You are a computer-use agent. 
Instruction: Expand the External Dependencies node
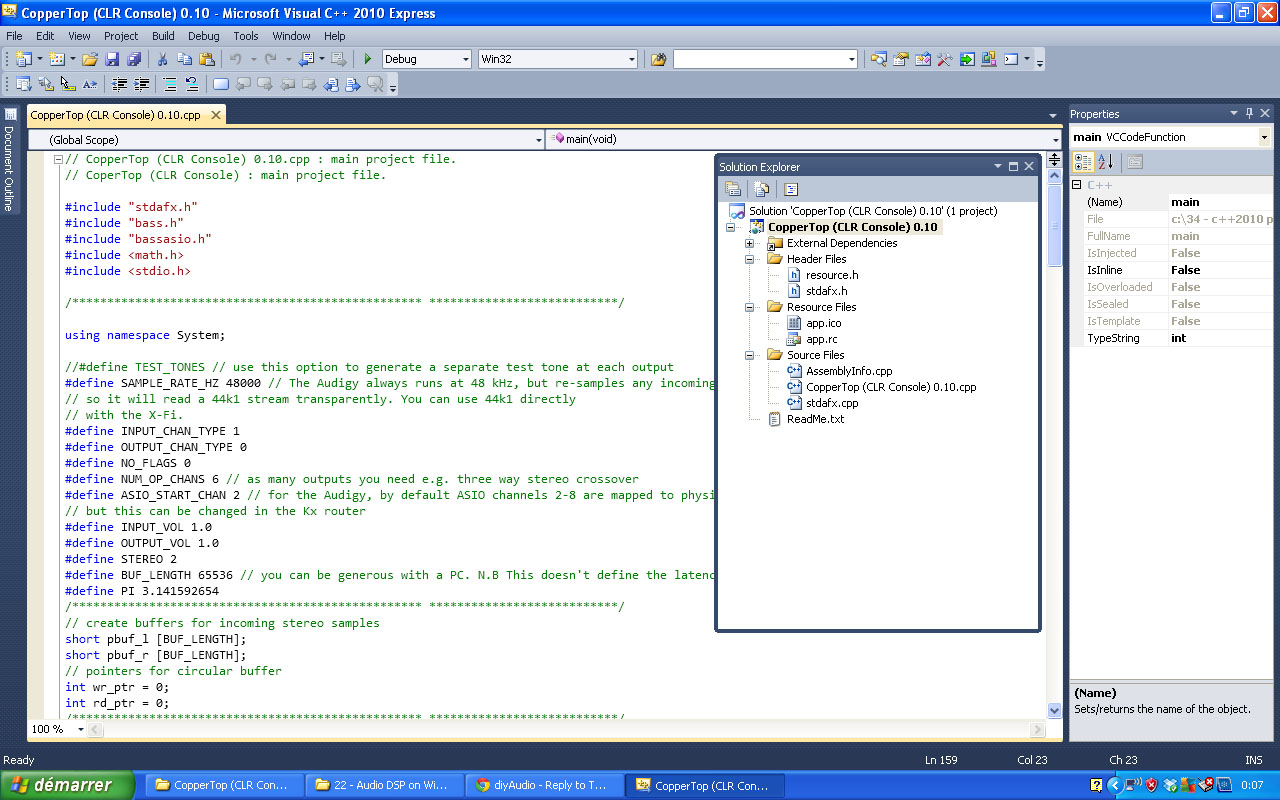[750, 243]
